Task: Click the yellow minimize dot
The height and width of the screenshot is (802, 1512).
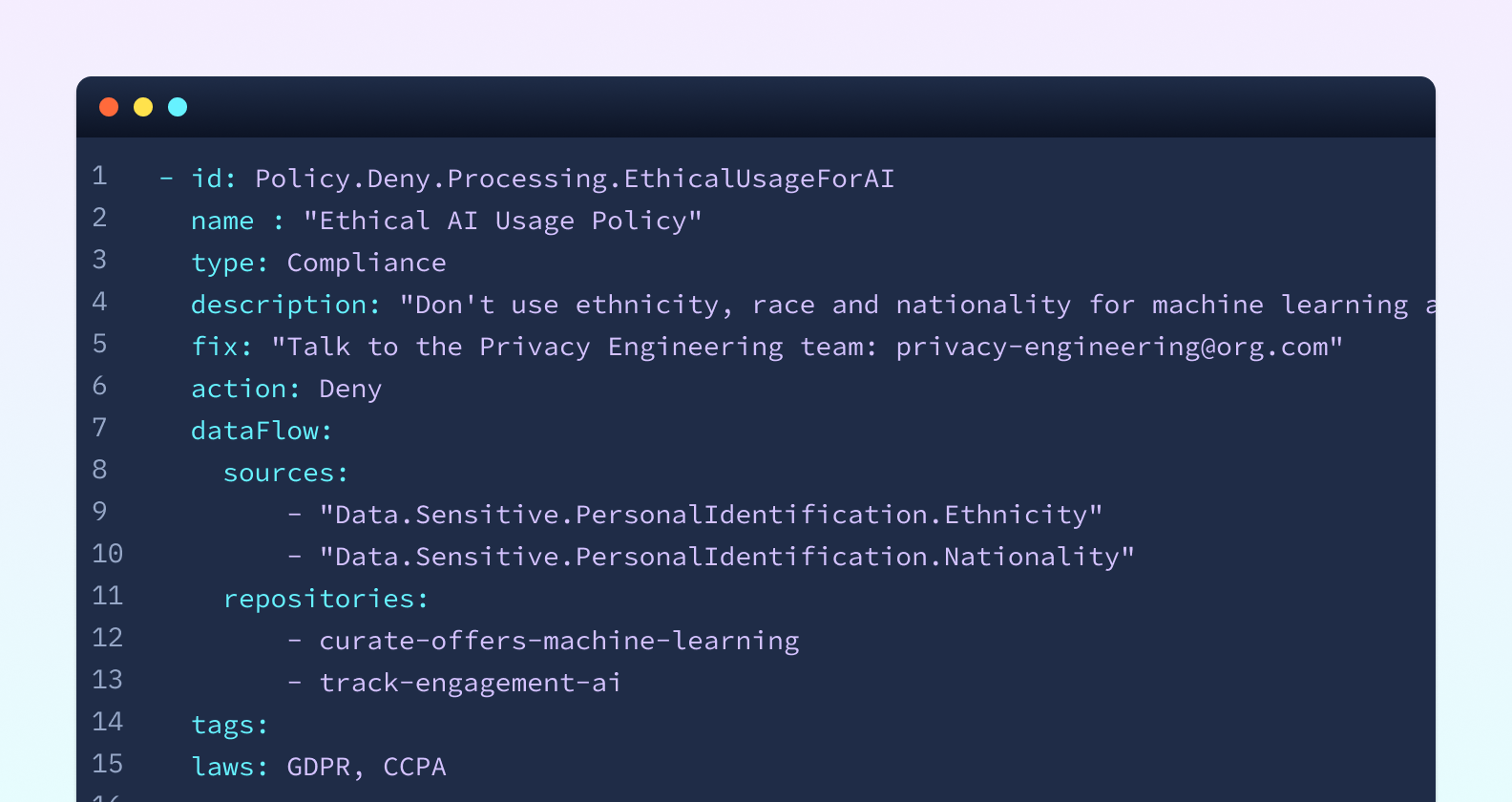Action: [143, 107]
